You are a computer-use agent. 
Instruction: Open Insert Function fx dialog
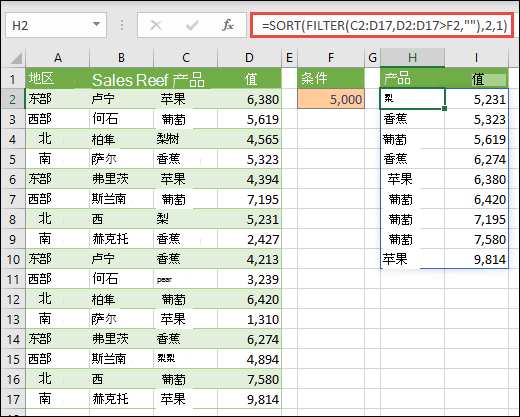point(228,25)
